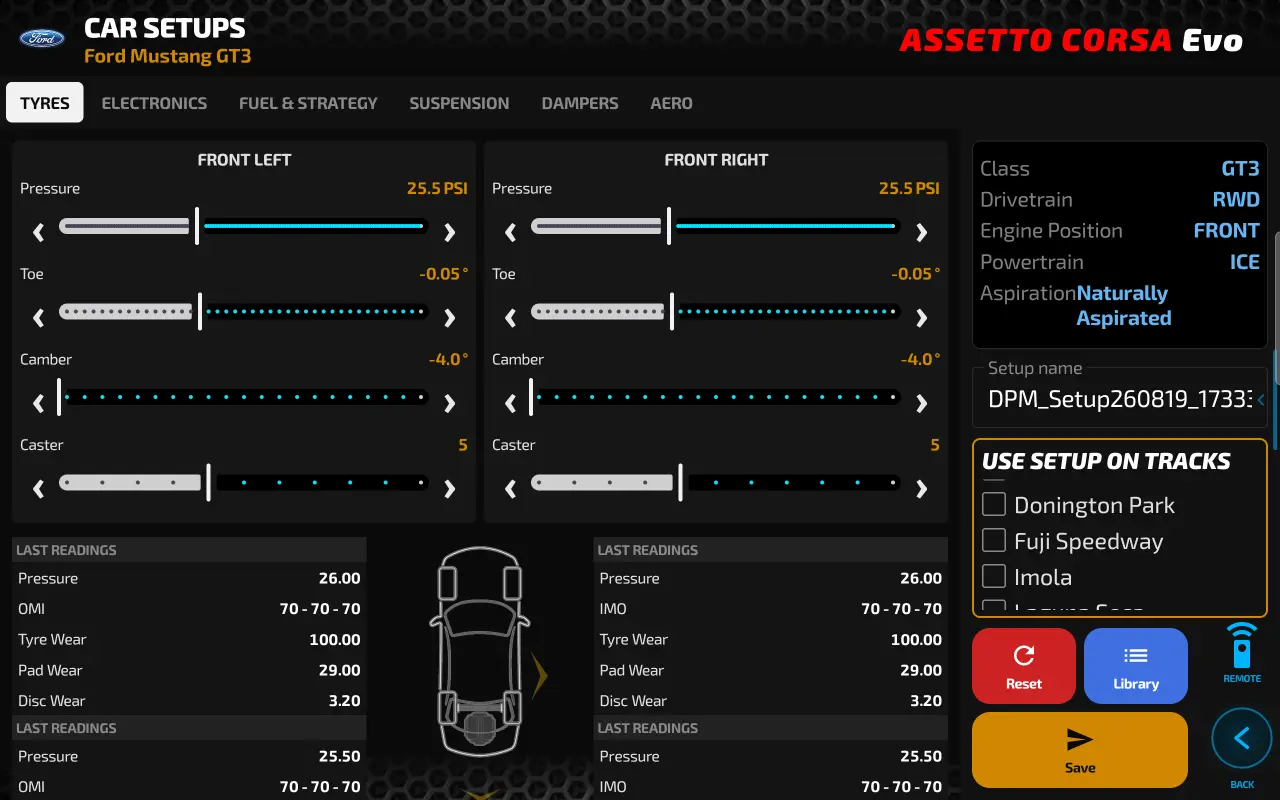Click the Front Right pressure slider
The height and width of the screenshot is (800, 1280).
716,226
